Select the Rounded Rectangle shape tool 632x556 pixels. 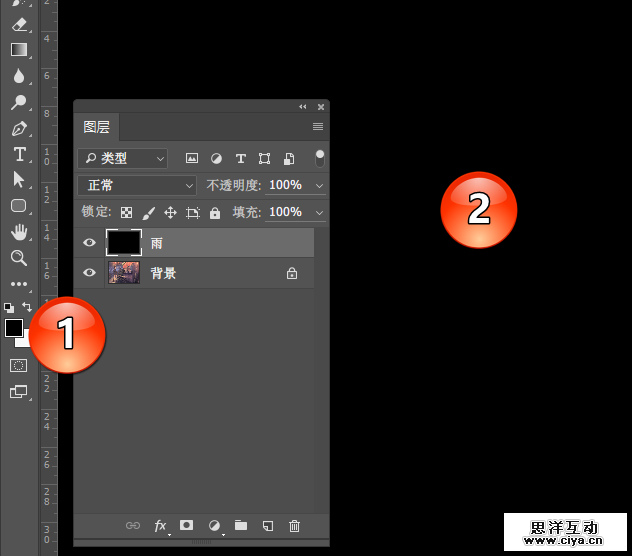coord(19,206)
